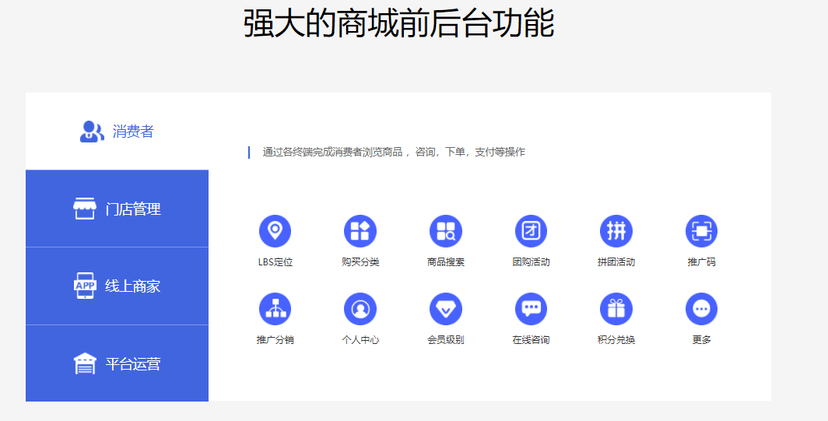Select the description starting 通过各终端完成
Image resolution: width=828 pixels, height=421 pixels.
pos(394,152)
